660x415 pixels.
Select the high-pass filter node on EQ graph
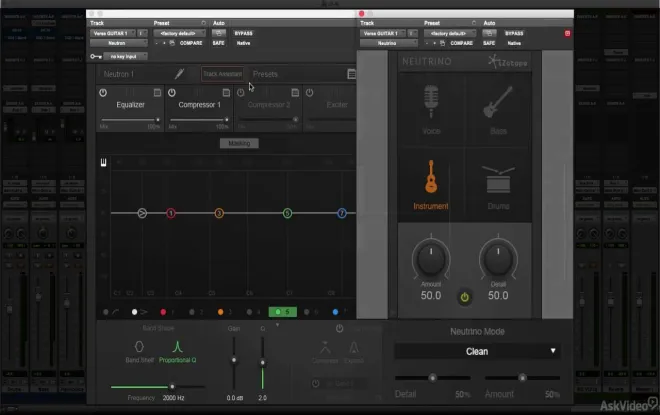[x=142, y=213]
